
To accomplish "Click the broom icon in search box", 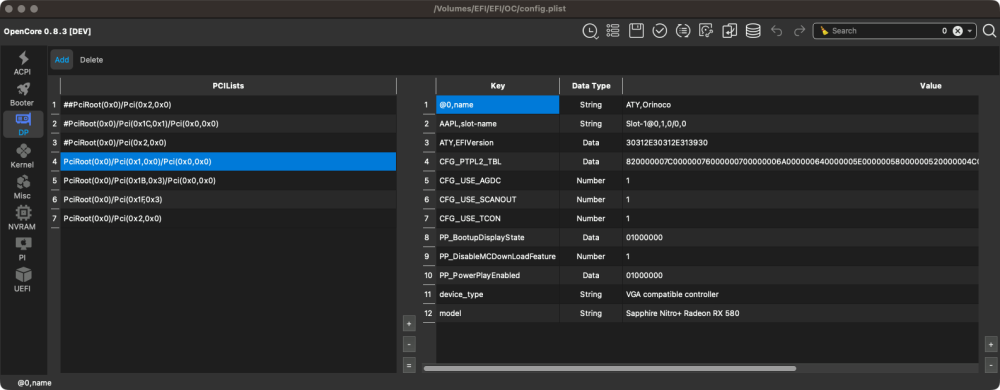I will tap(824, 31).
